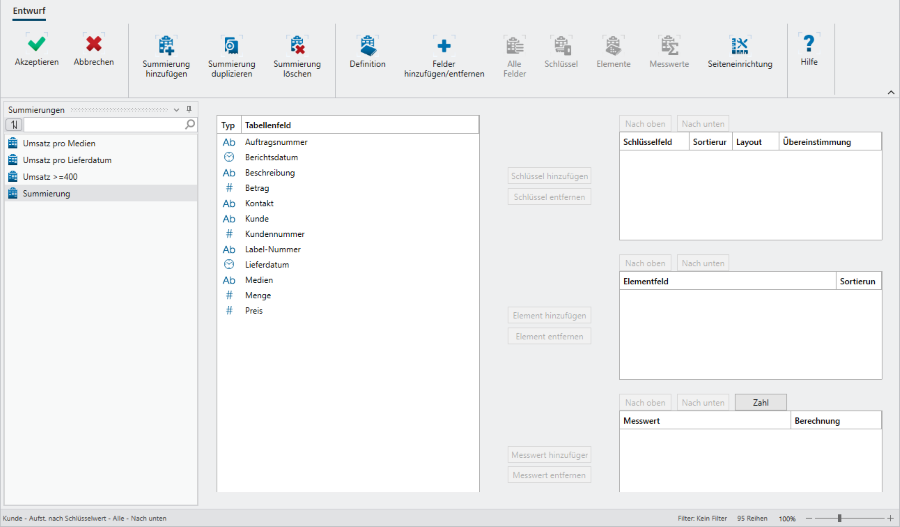Screen dimensions: 900x527
Task: Select the Lieferdatum field in the table
Action: (x=269, y=265)
